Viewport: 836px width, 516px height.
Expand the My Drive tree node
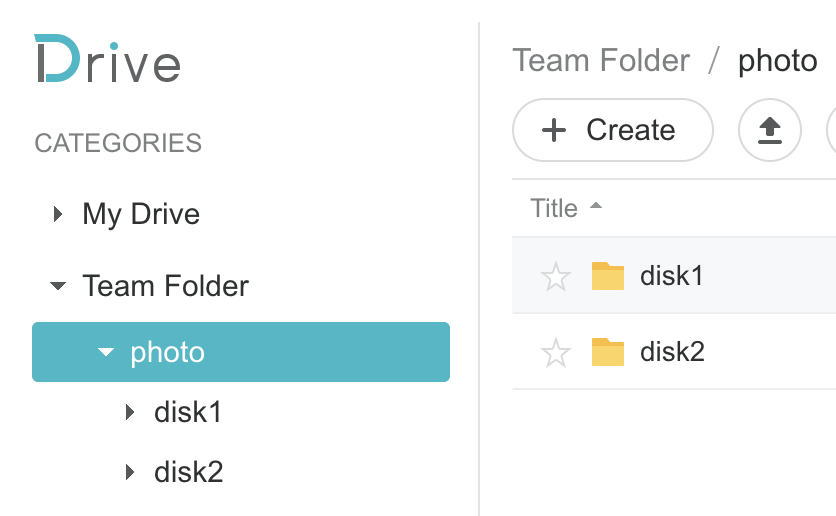pos(58,214)
